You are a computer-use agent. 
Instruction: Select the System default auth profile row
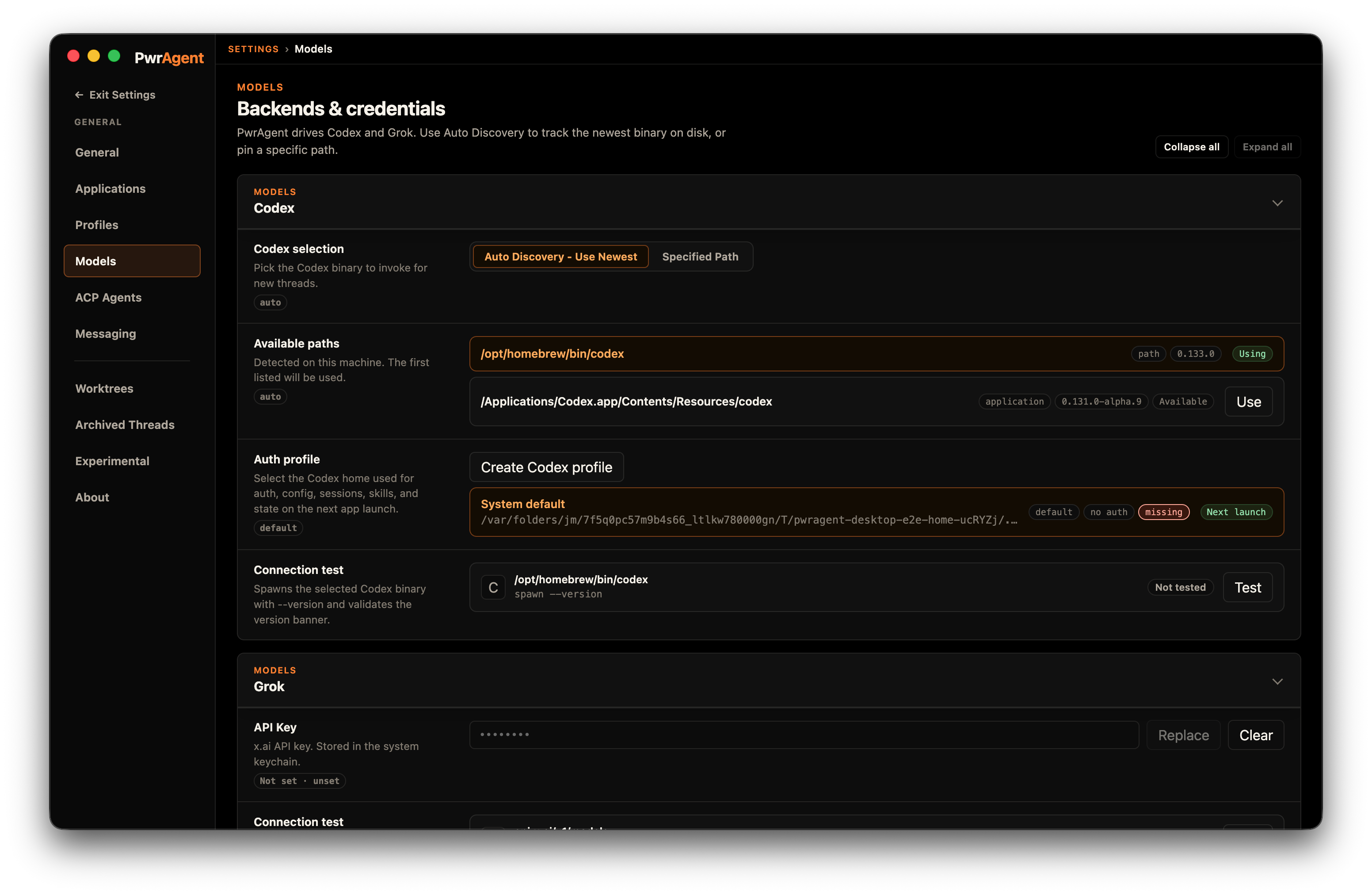(x=876, y=512)
